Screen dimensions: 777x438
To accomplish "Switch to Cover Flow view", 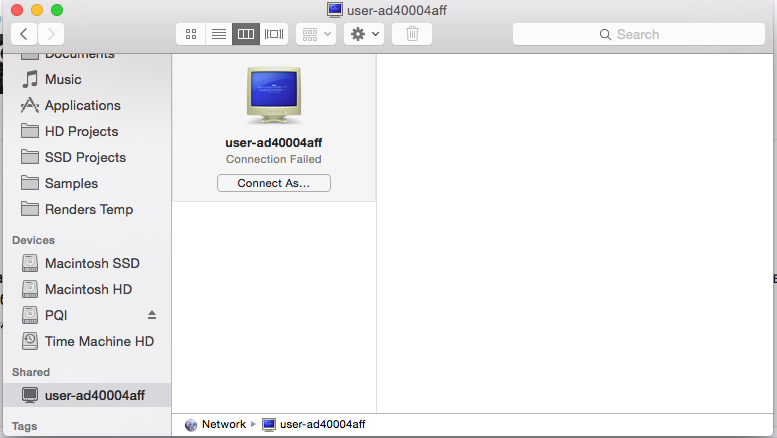I will [x=274, y=34].
